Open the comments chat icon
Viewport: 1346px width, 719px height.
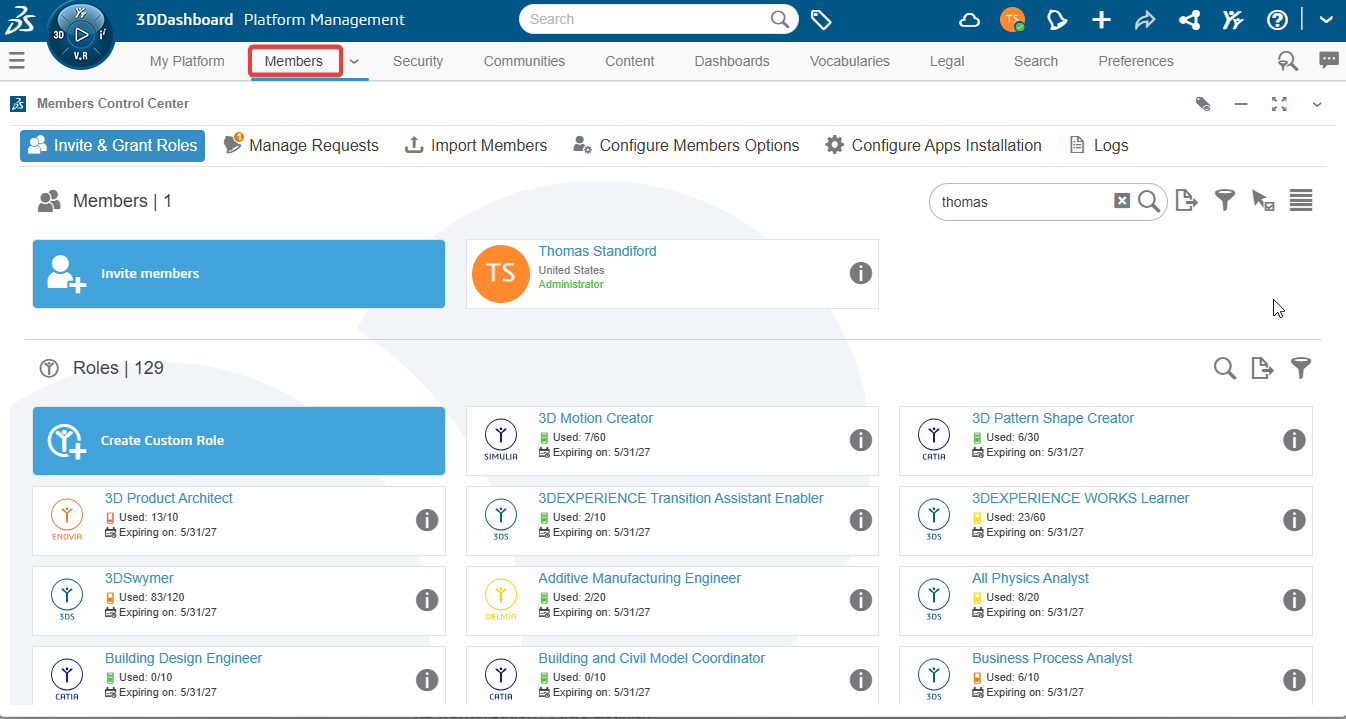coord(1329,60)
